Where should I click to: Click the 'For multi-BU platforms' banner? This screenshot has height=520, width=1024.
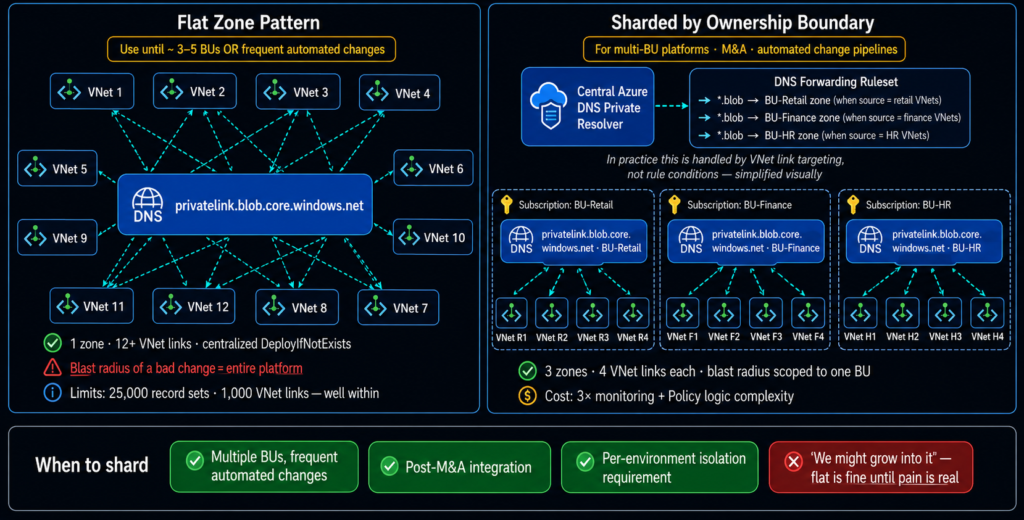coord(744,49)
